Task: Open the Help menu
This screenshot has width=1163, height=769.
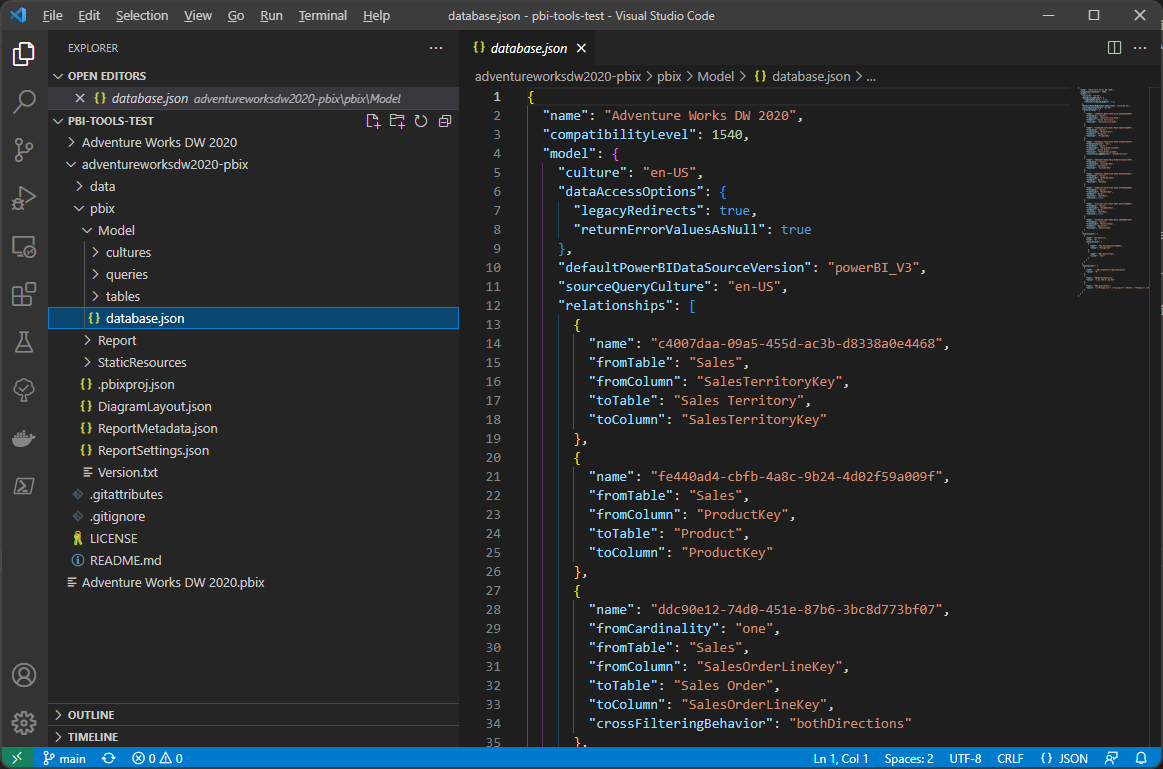Action: [x=376, y=16]
